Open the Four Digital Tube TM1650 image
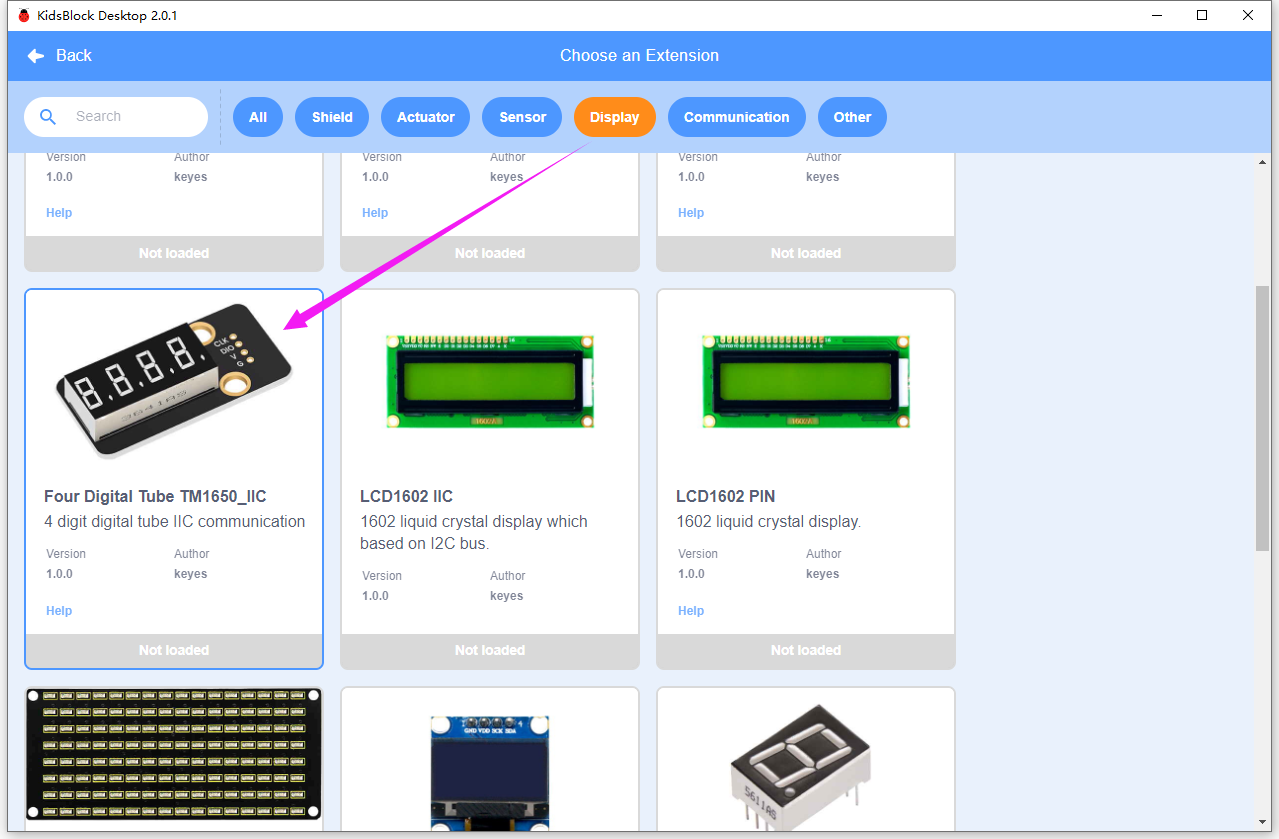 click(x=174, y=381)
